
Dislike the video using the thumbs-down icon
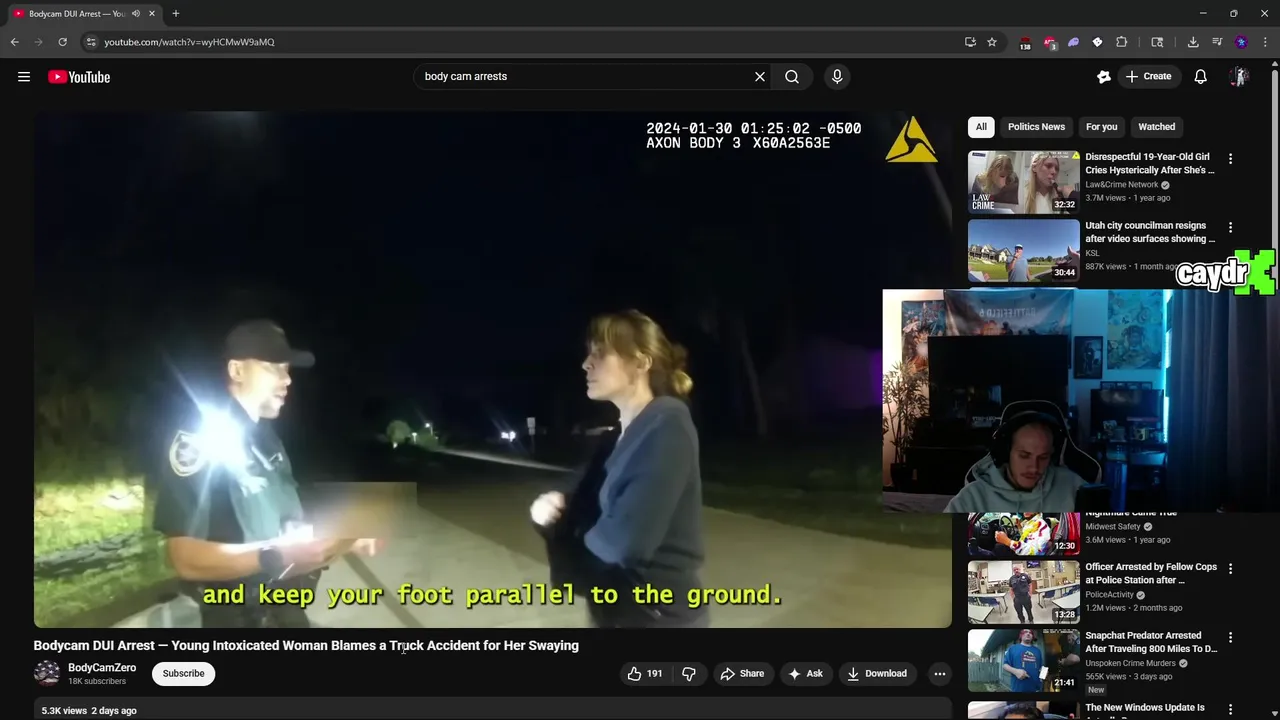coord(689,674)
